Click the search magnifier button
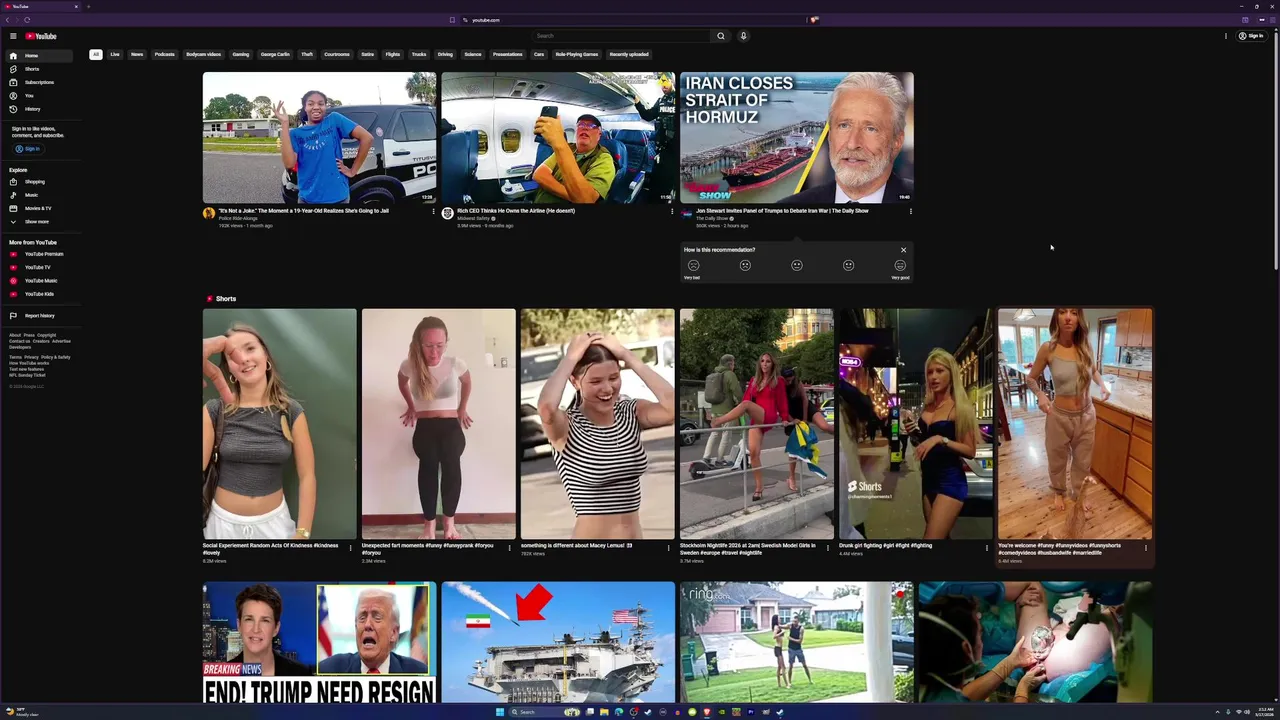 pyautogui.click(x=720, y=36)
